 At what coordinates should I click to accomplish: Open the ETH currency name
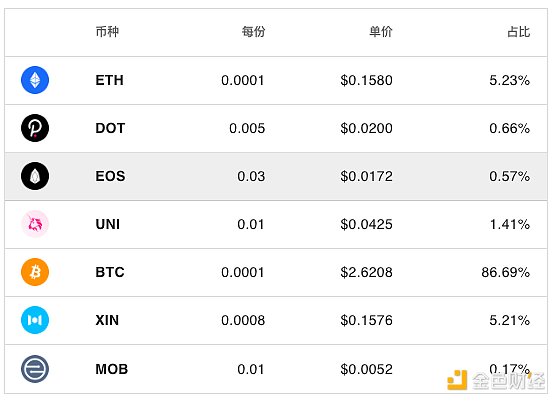point(110,80)
